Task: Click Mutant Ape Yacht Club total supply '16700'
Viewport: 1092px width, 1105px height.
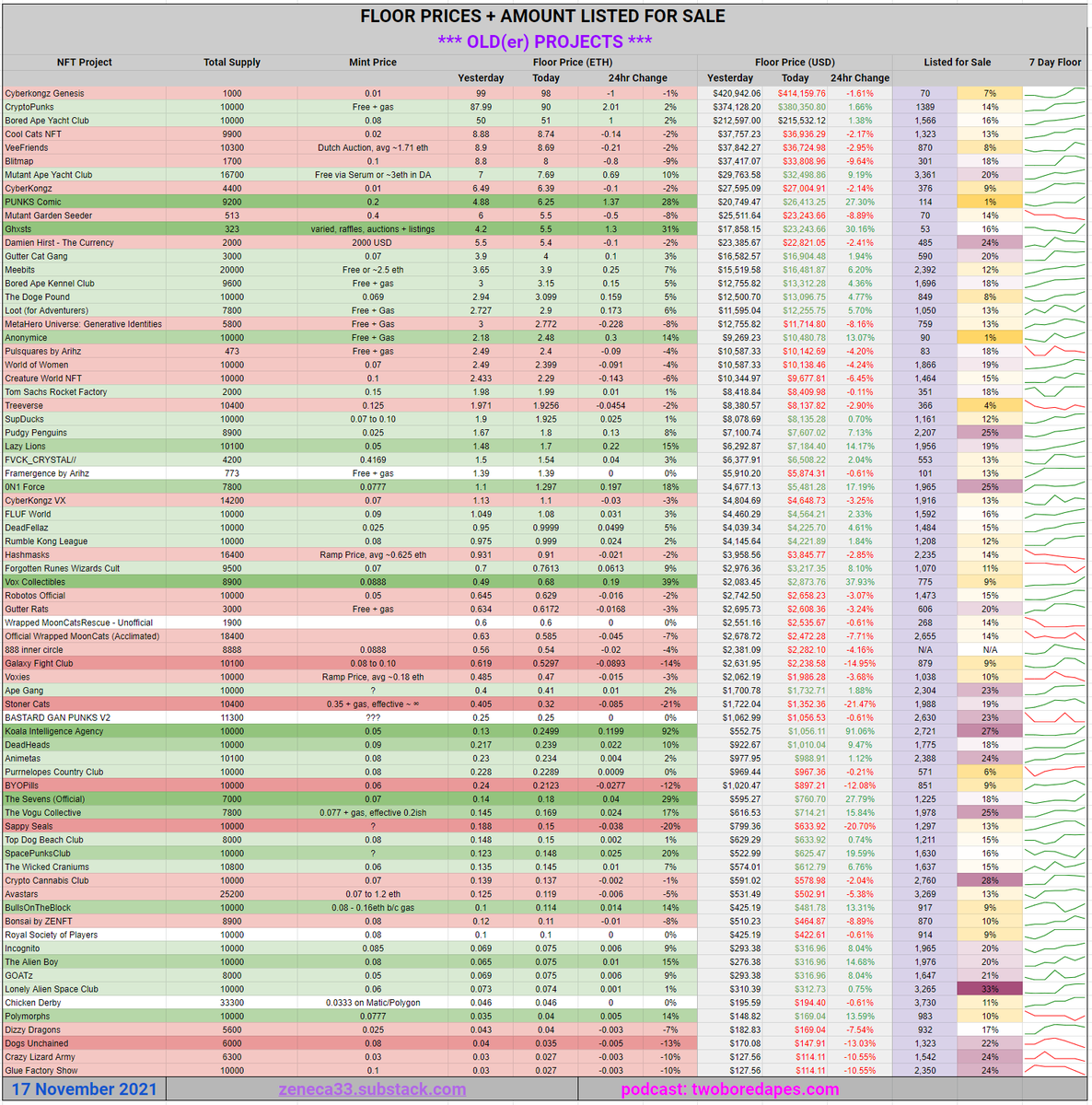Action: 232,175
